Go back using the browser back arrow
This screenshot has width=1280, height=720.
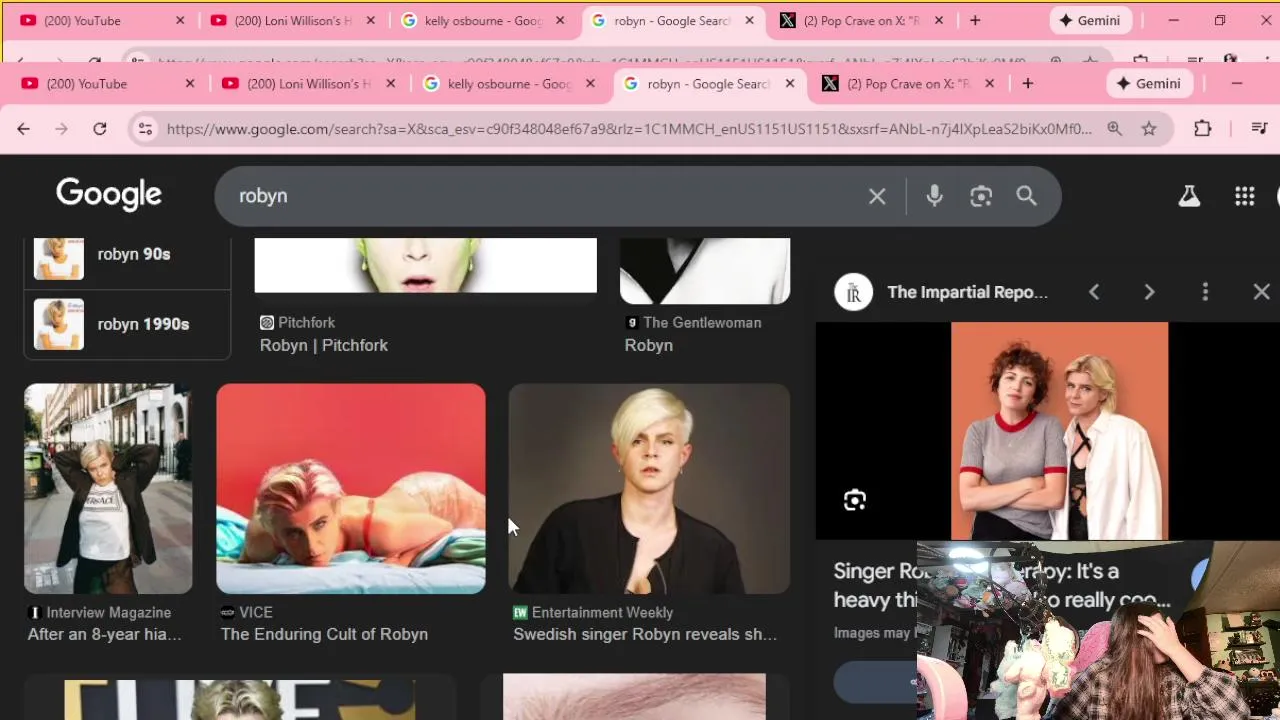(23, 128)
